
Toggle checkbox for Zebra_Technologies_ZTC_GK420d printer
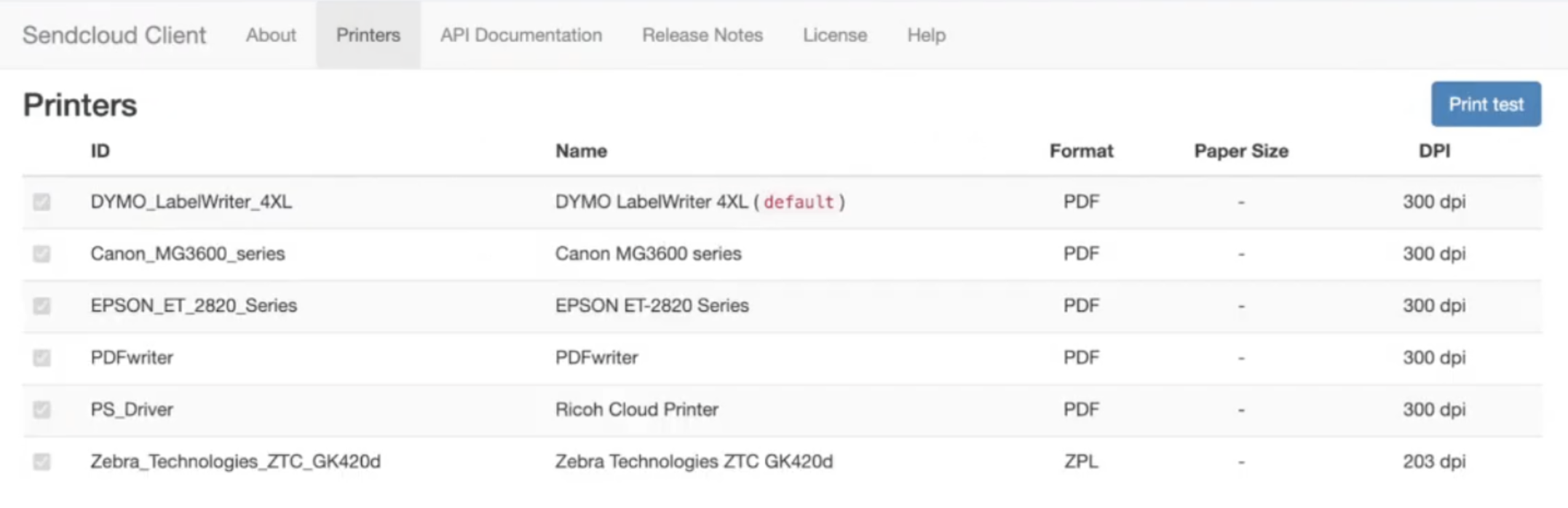click(41, 461)
